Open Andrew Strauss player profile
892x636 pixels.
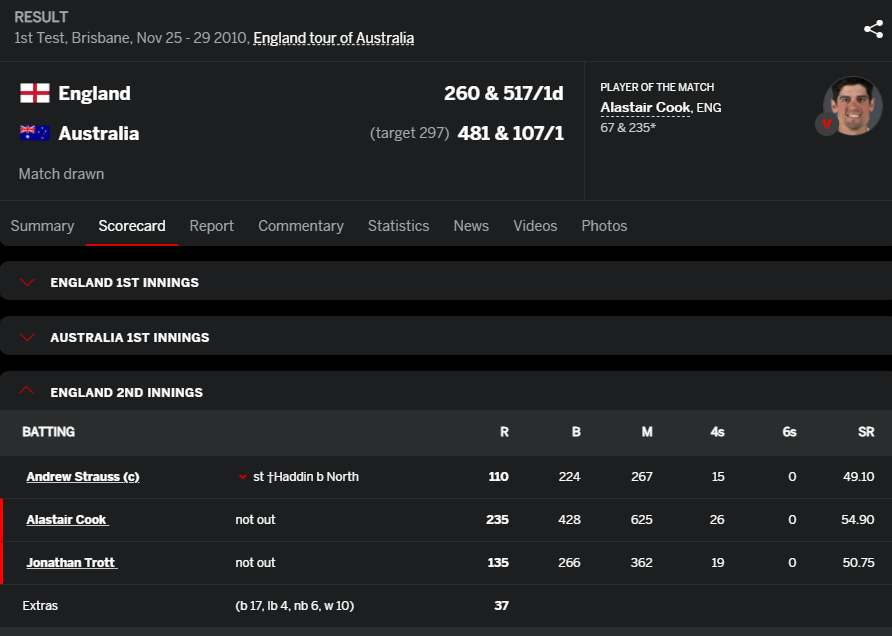tap(83, 477)
